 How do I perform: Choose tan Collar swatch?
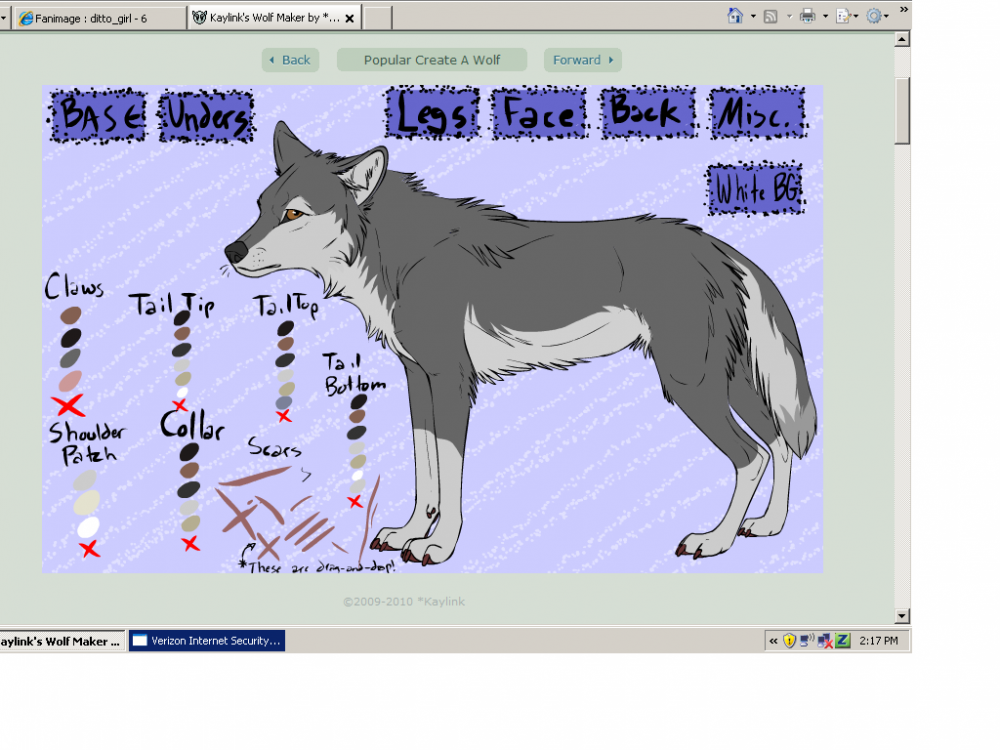(191, 524)
